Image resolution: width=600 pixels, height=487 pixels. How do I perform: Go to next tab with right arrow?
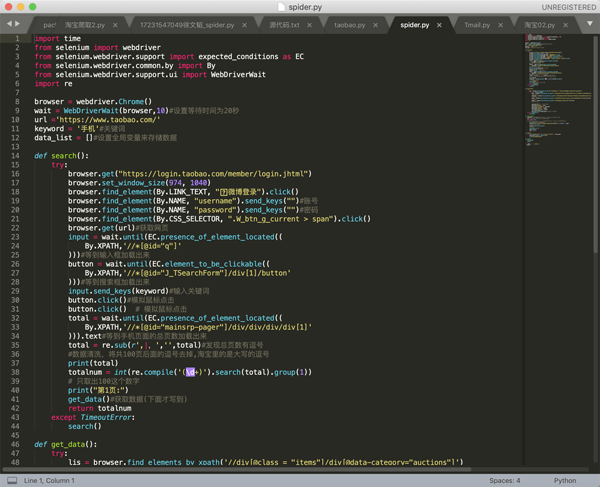(17, 24)
